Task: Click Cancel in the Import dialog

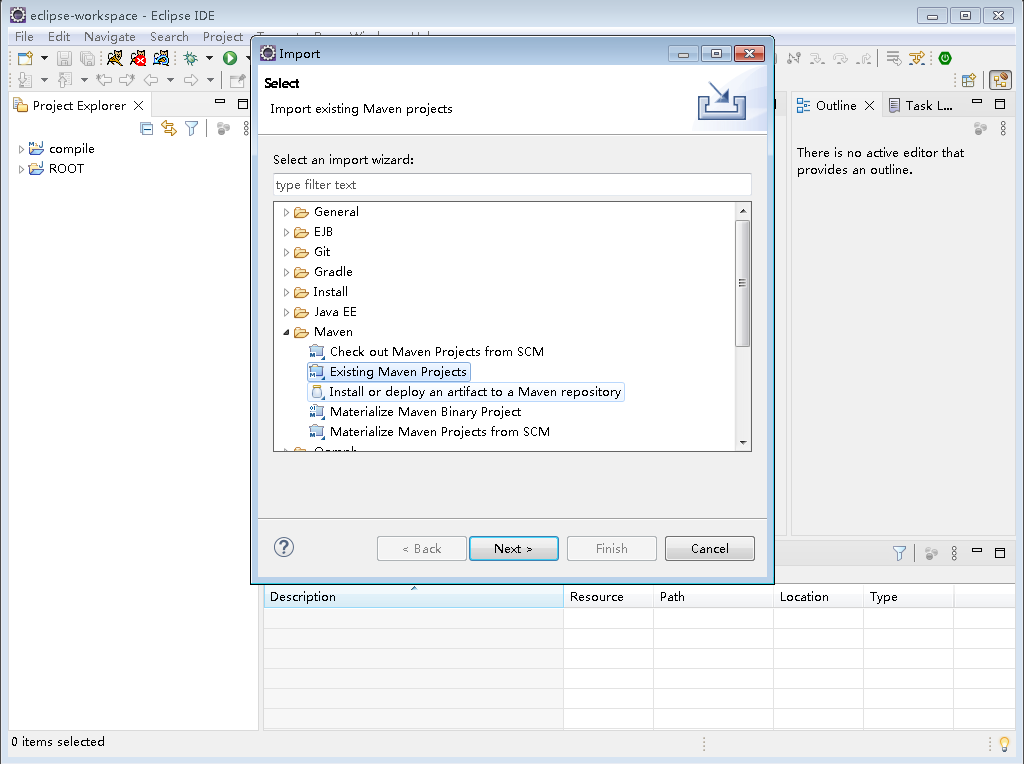Action: pyautogui.click(x=710, y=549)
